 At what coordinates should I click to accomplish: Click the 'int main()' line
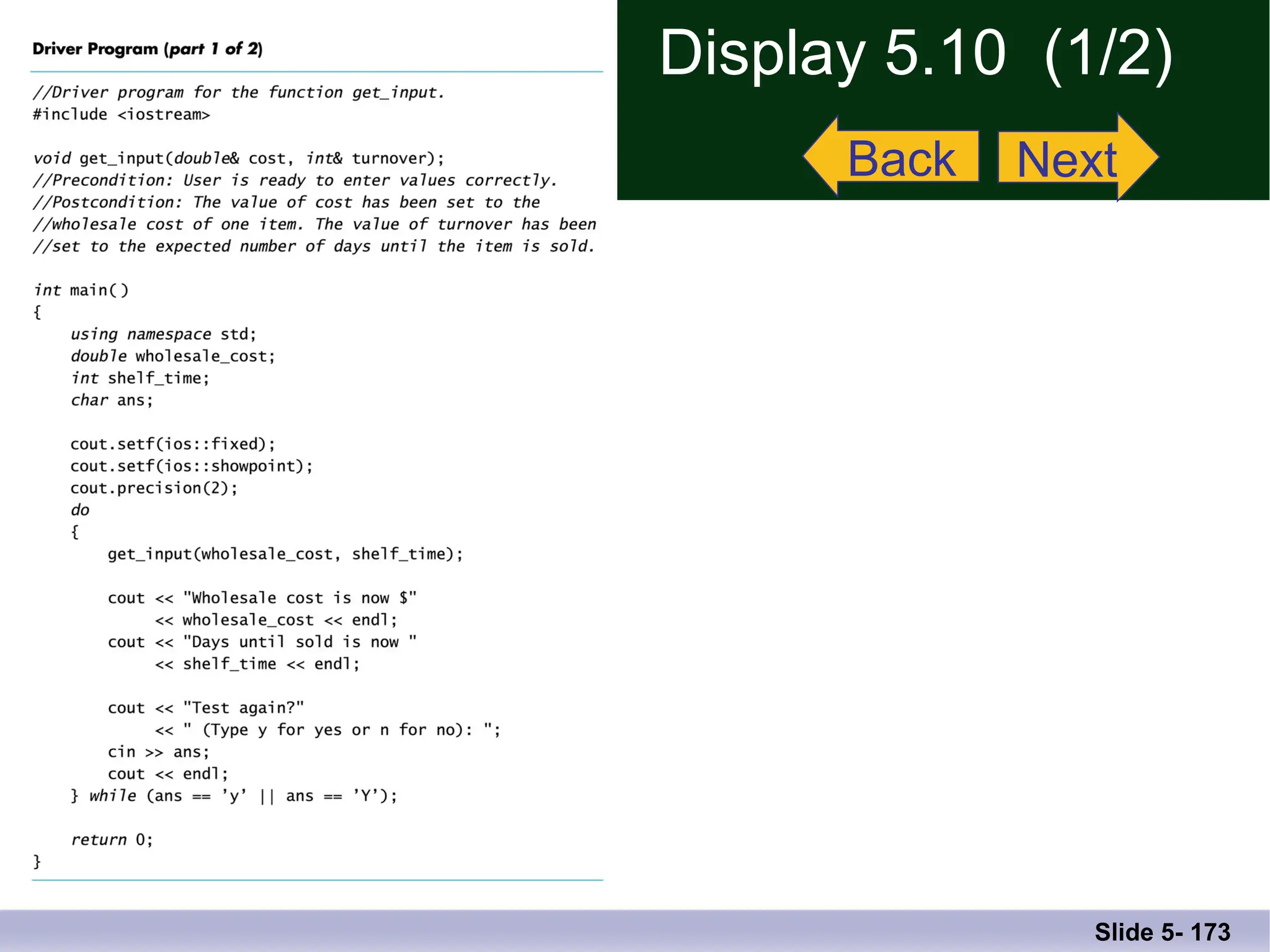(x=81, y=290)
